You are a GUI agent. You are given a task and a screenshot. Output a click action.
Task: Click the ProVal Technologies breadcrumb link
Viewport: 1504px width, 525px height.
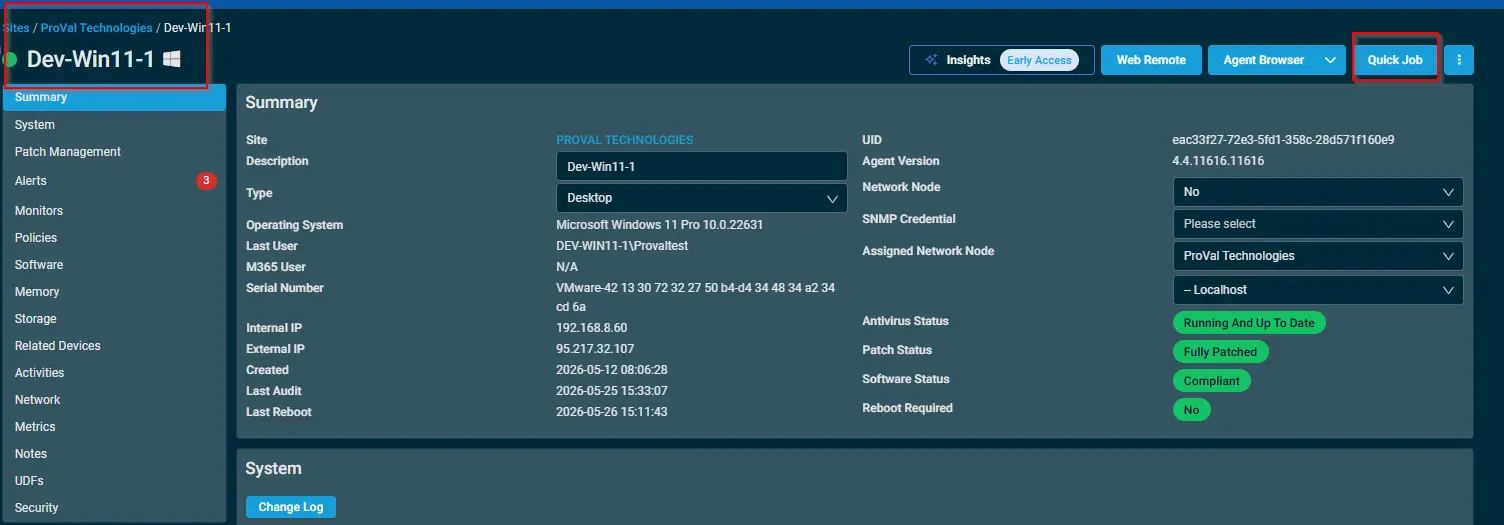(x=97, y=28)
